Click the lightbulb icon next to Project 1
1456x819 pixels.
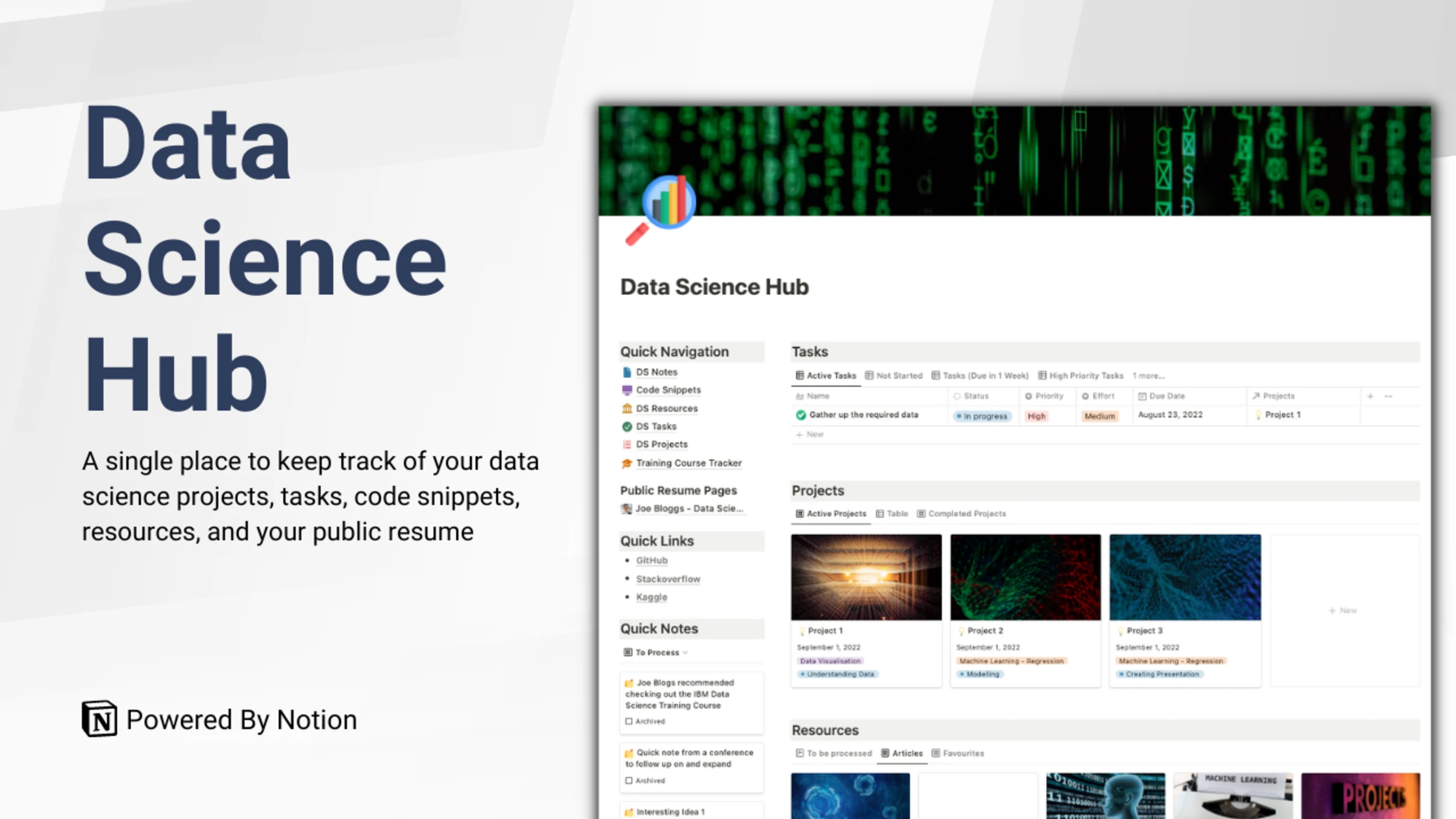(801, 630)
